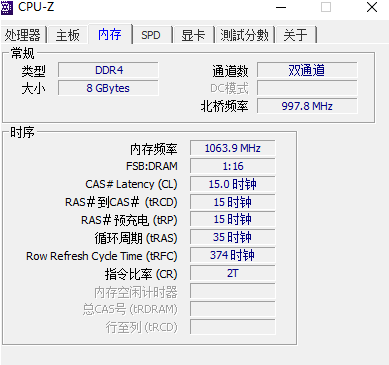Viewport: 389px width, 365px height.
Task: Open the 显卡 tab
Action: 193,35
